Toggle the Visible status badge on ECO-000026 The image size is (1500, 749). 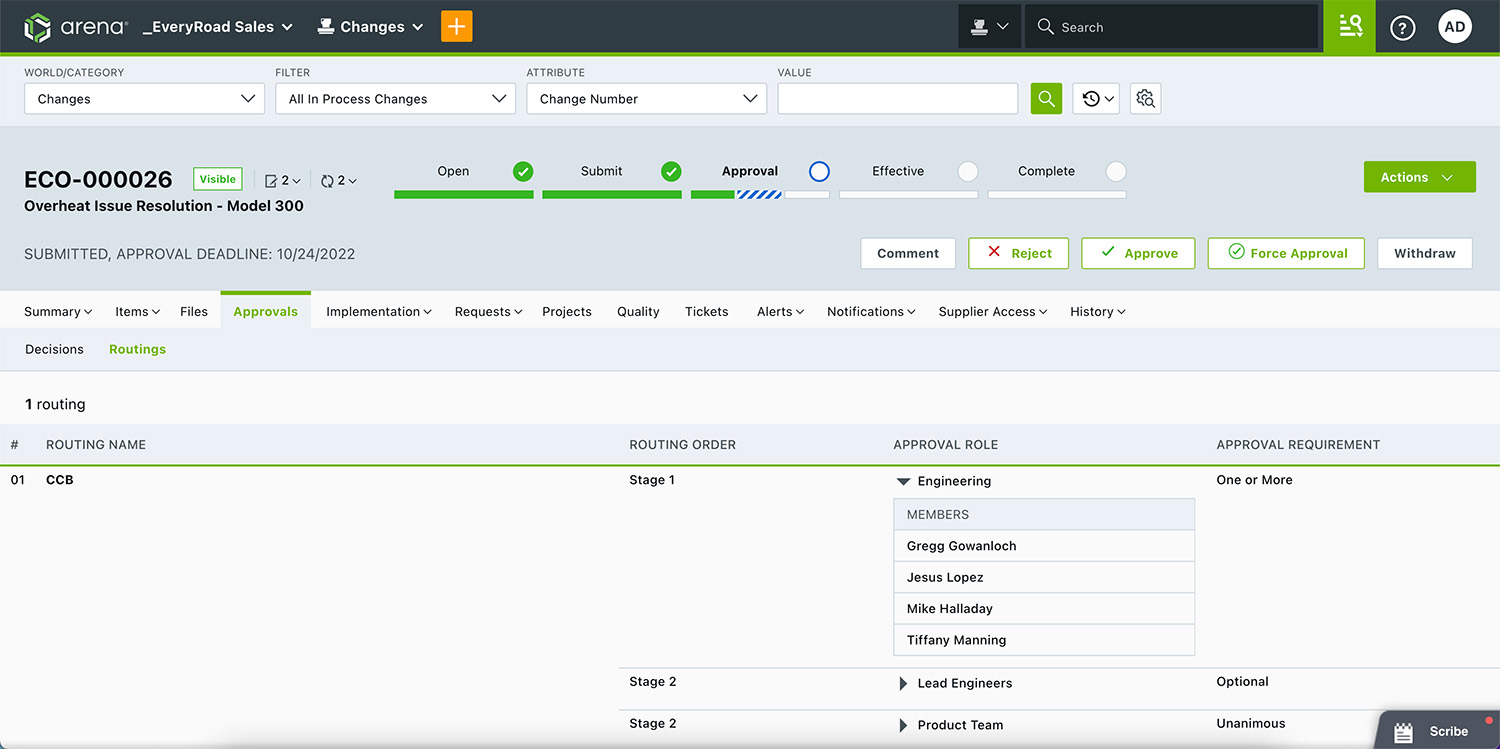click(x=217, y=179)
